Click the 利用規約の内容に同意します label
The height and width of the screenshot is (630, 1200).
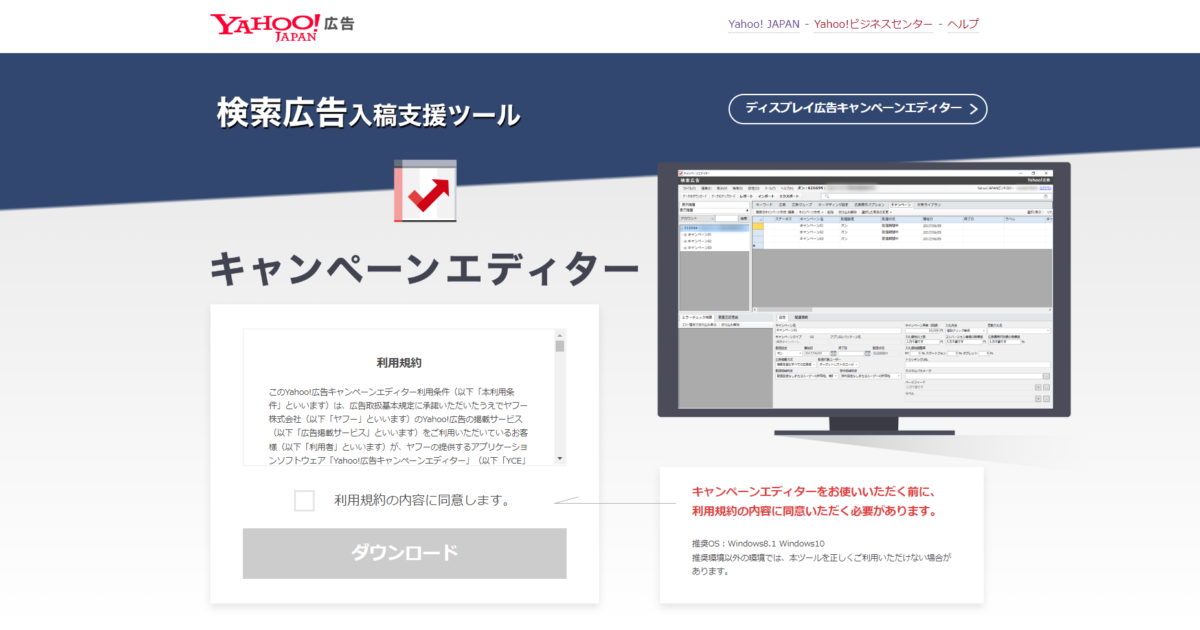(423, 501)
